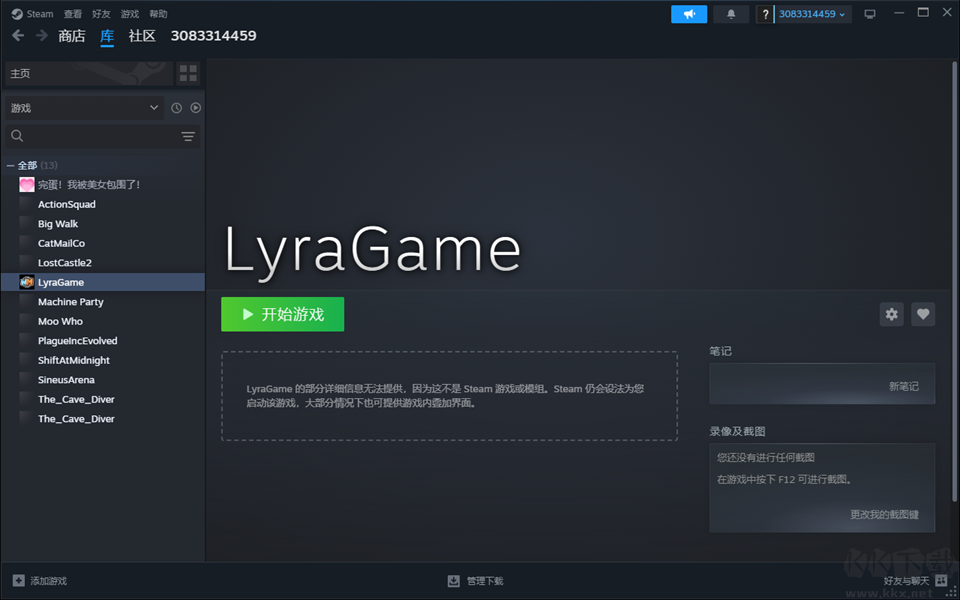The height and width of the screenshot is (600, 960).
Task: Open the 帮助 menu
Action: pos(158,13)
